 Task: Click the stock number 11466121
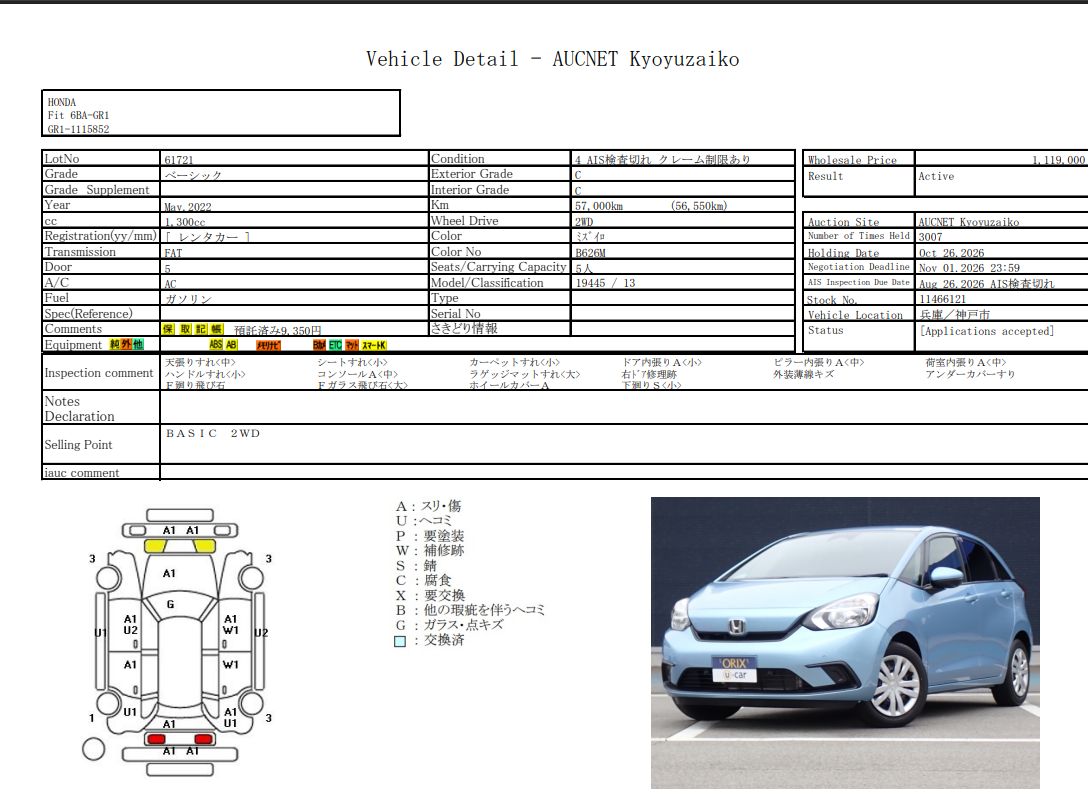pos(942,299)
